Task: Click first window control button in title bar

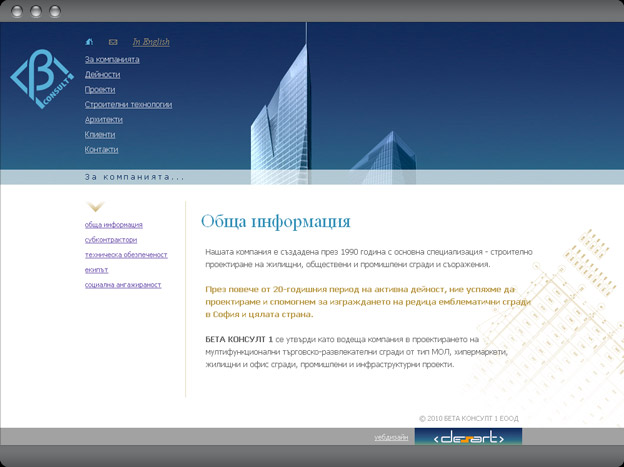Action: point(17,11)
